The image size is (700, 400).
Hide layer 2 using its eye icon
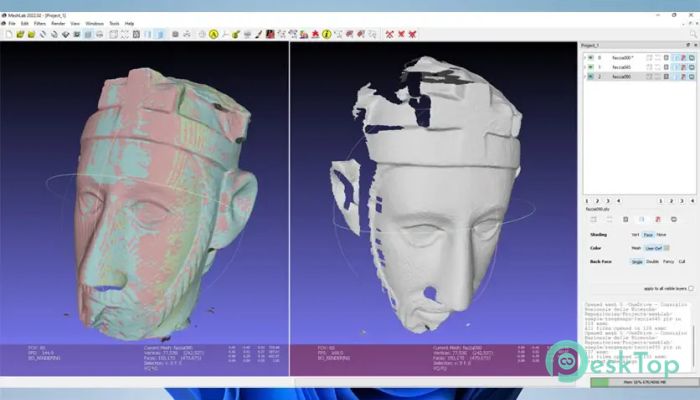pos(591,77)
